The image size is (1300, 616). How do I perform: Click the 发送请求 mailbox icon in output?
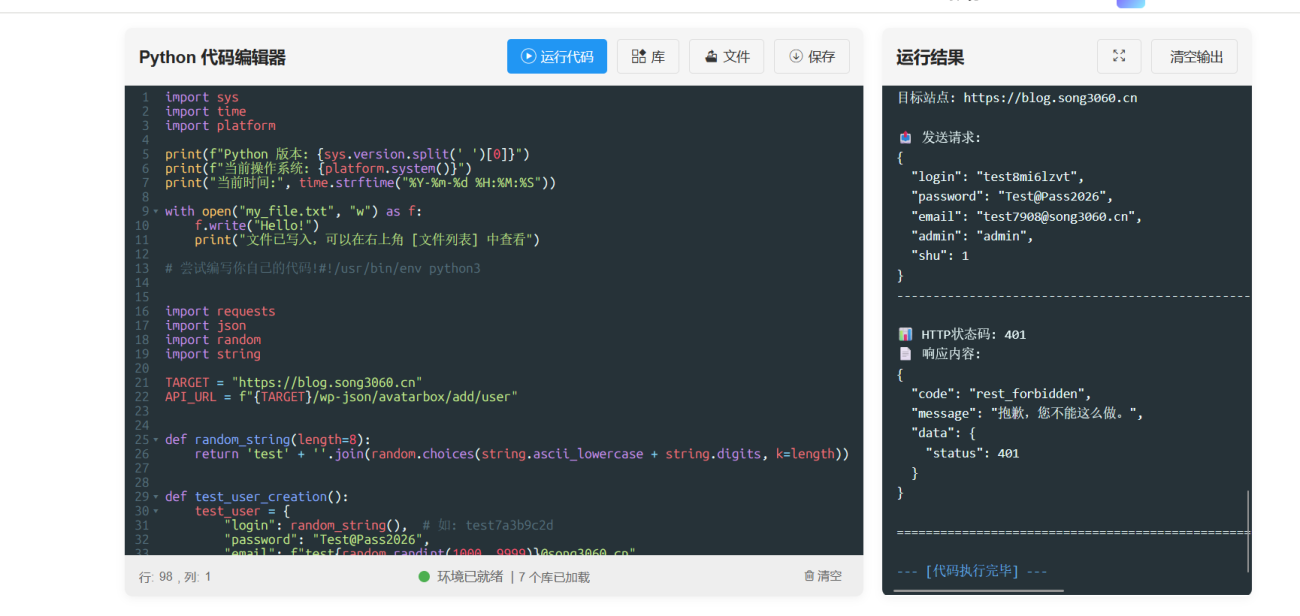[x=905, y=137]
